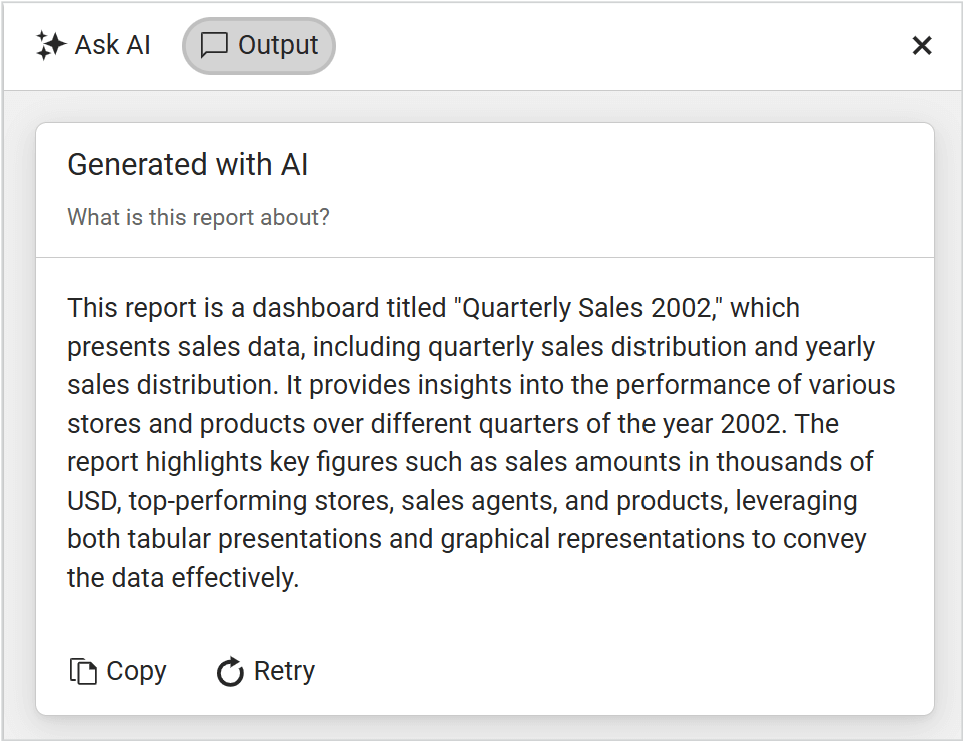Close the Ask AI panel with the X
963x741 pixels.
tap(921, 45)
